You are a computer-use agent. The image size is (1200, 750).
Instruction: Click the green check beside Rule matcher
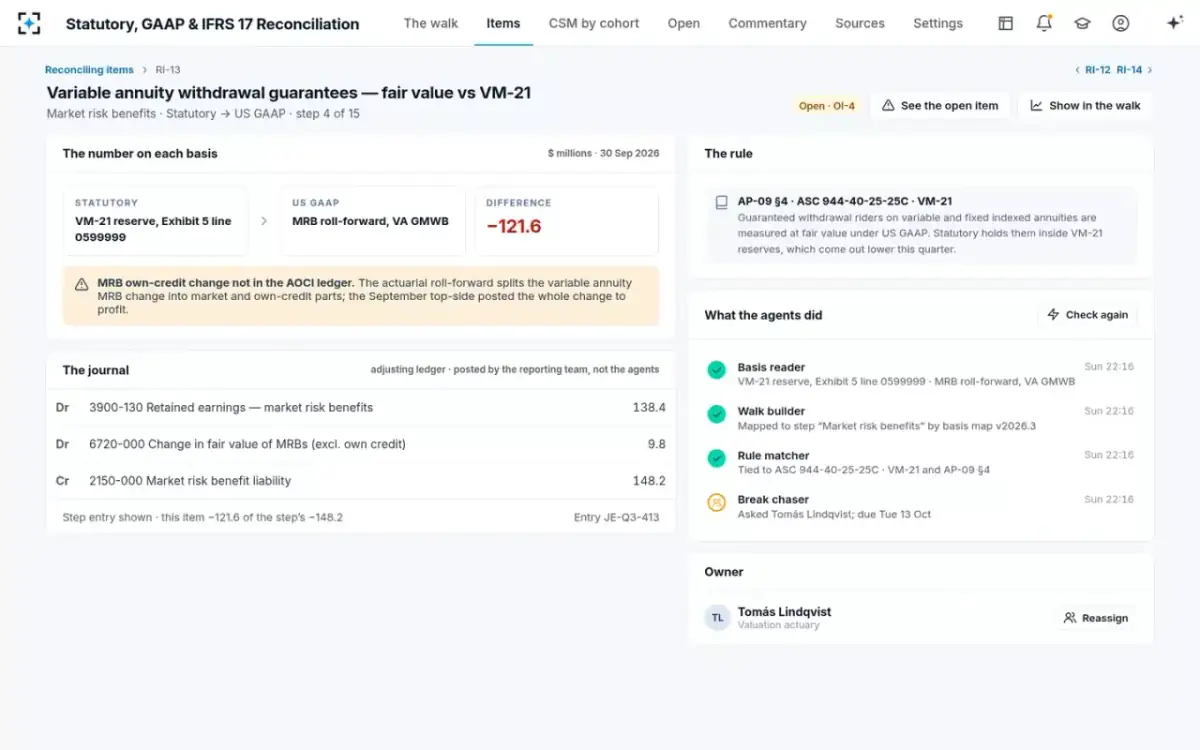(716, 458)
